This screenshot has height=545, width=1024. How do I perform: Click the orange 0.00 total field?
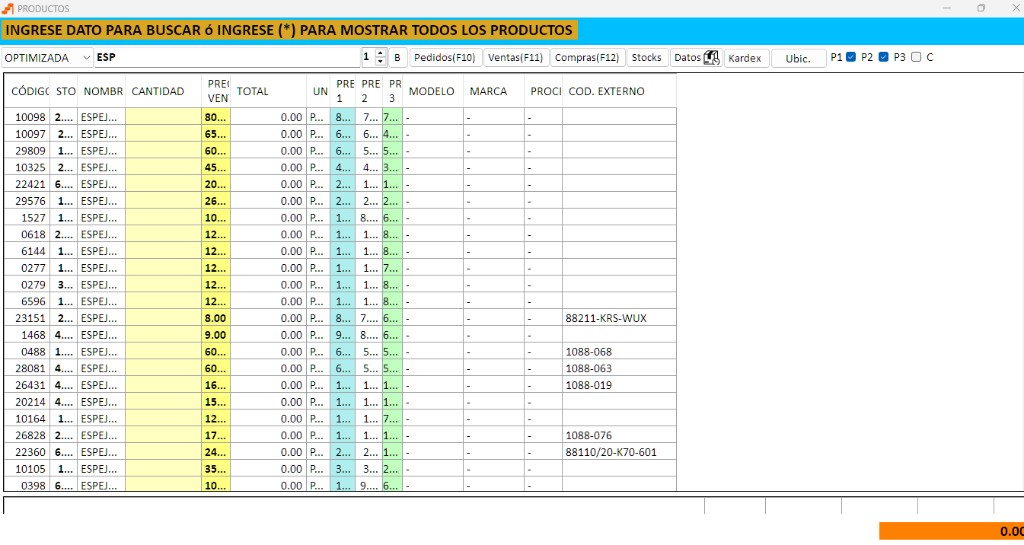[x=952, y=531]
